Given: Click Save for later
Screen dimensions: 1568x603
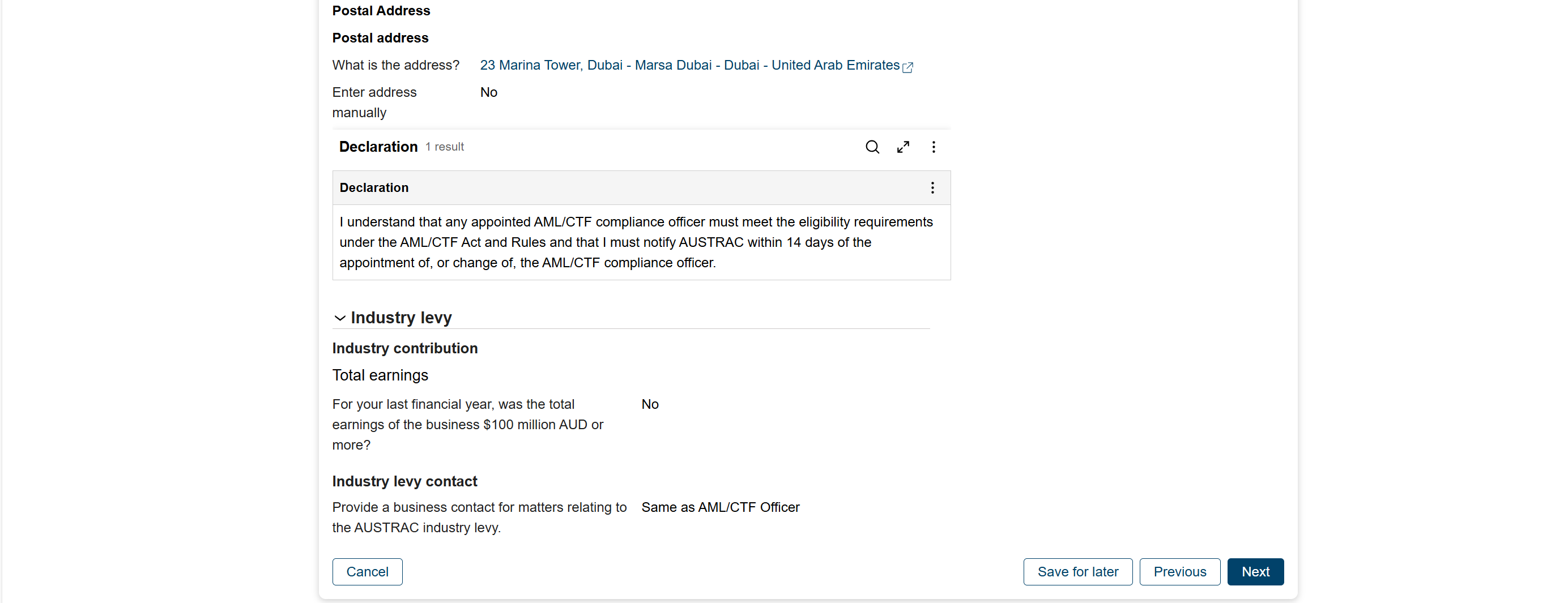Looking at the screenshot, I should pyautogui.click(x=1077, y=571).
